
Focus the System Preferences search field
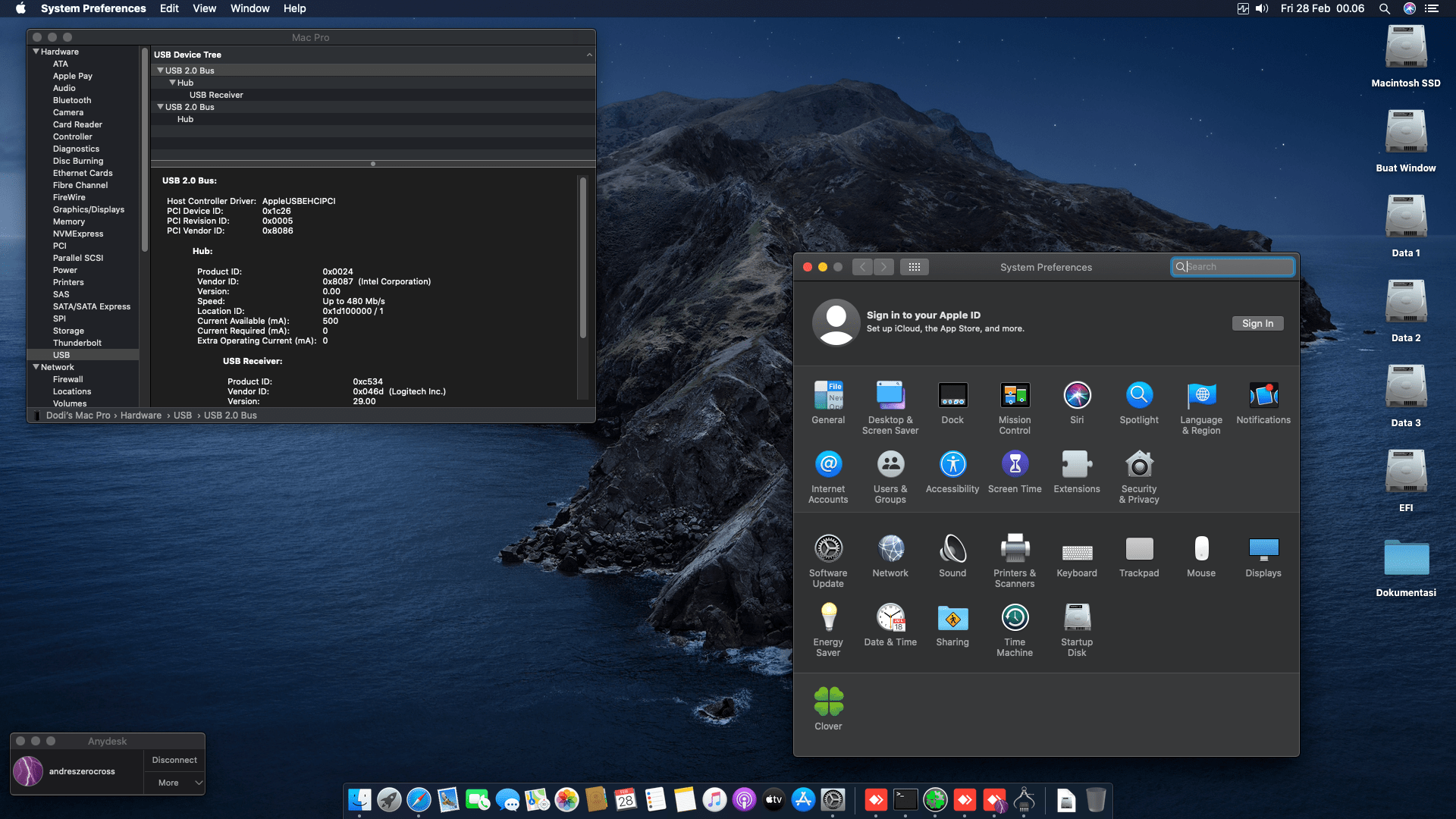pos(1232,267)
